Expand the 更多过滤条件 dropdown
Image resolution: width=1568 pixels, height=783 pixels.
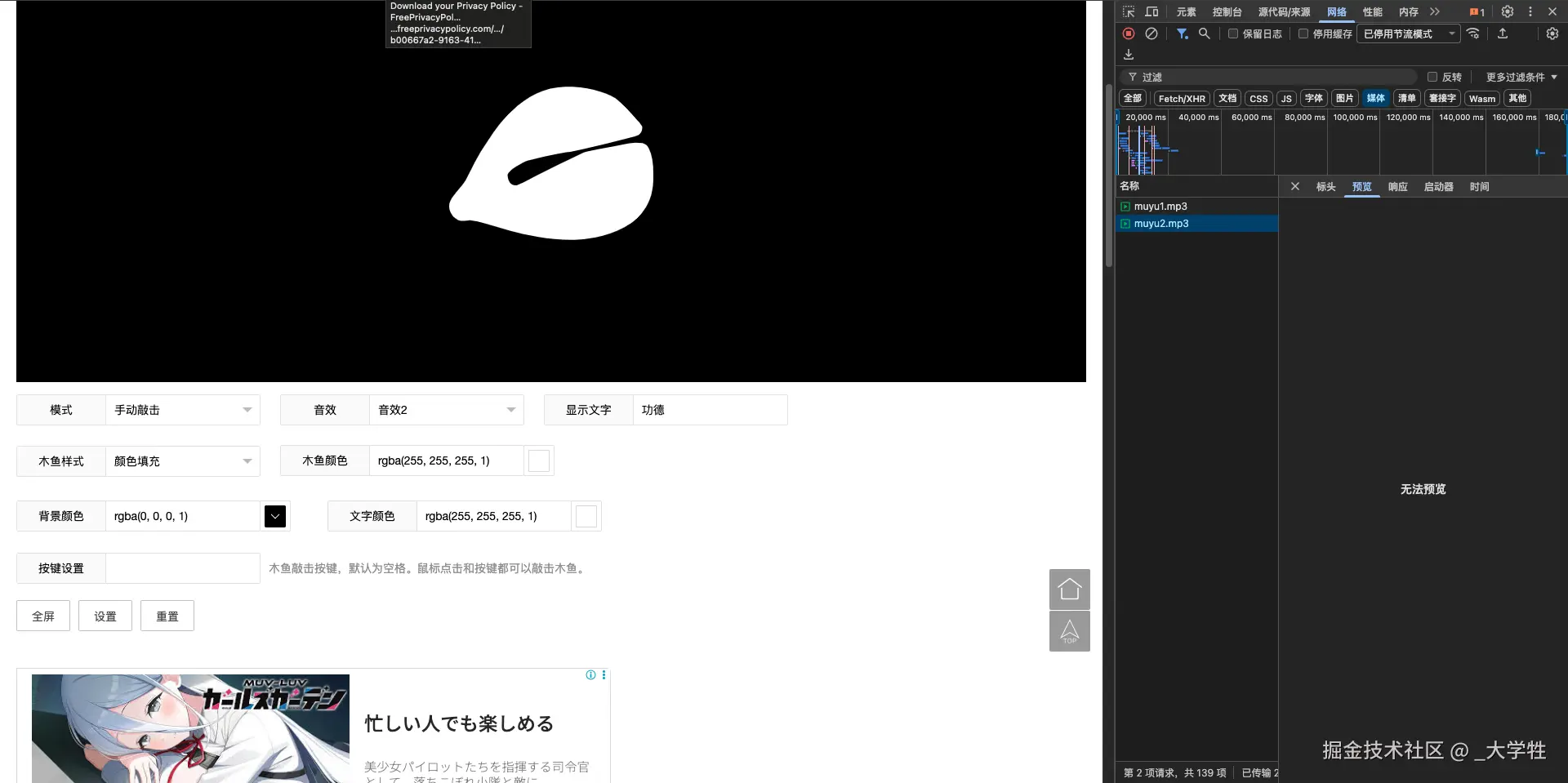[x=1519, y=76]
